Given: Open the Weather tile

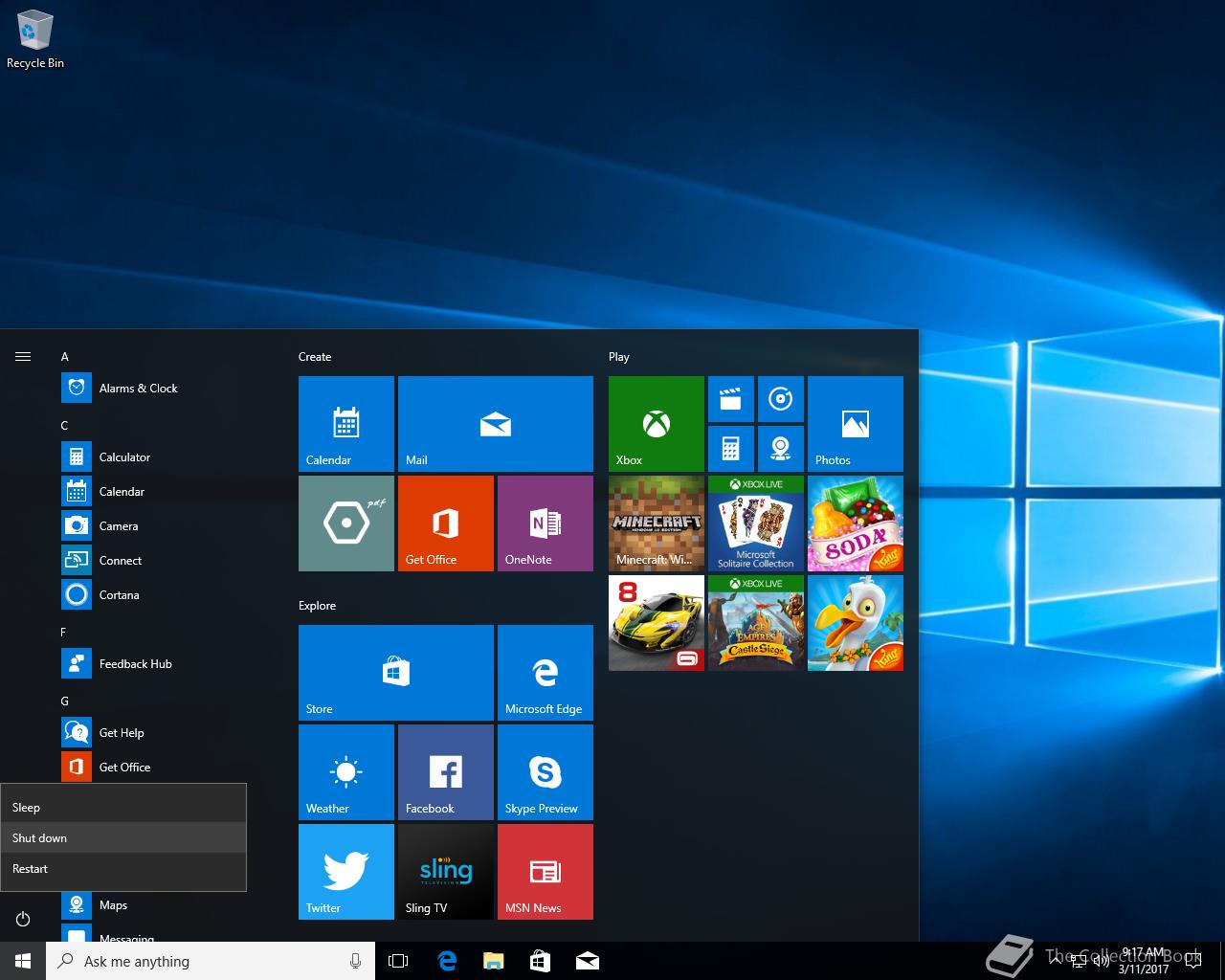Looking at the screenshot, I should point(346,772).
